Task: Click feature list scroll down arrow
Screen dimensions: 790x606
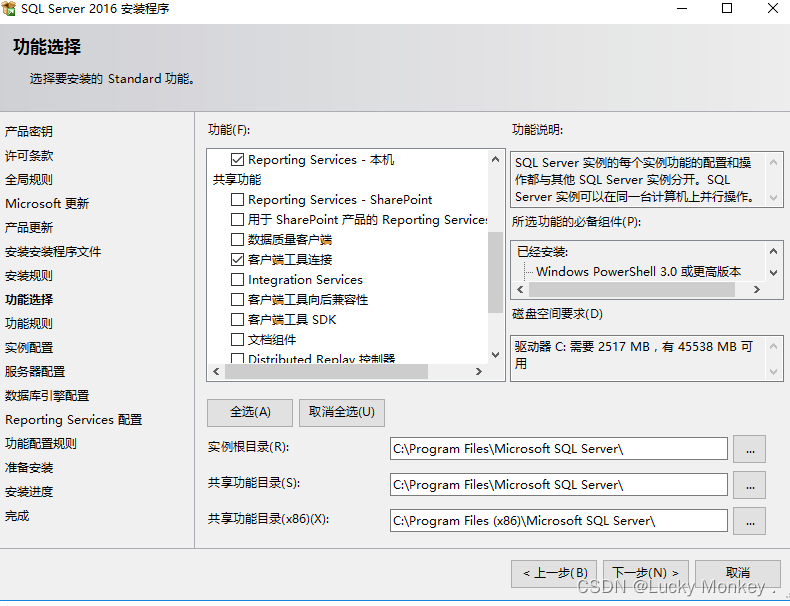Action: click(x=495, y=355)
